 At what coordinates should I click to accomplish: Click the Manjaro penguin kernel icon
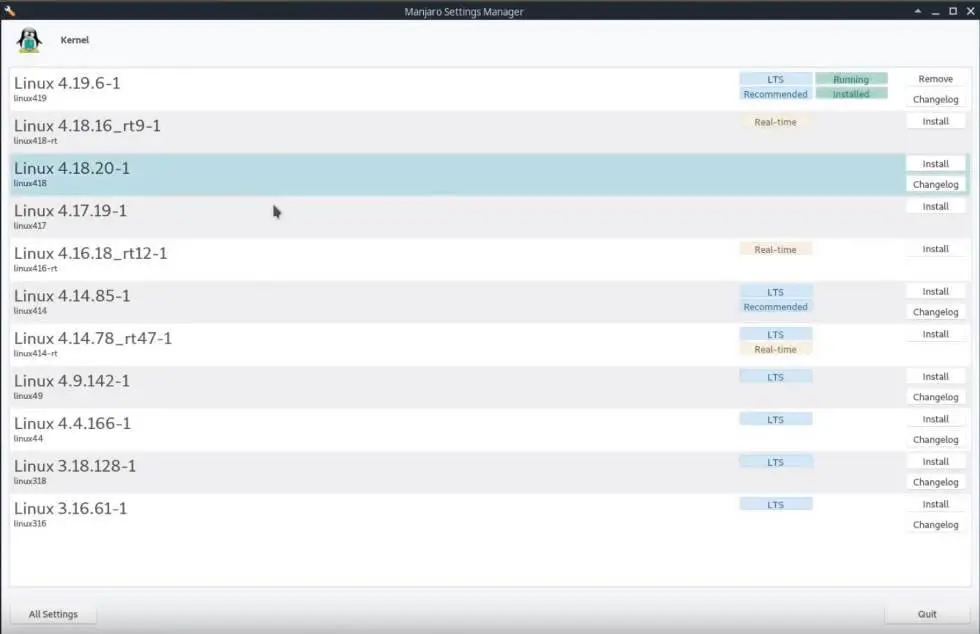click(29, 40)
